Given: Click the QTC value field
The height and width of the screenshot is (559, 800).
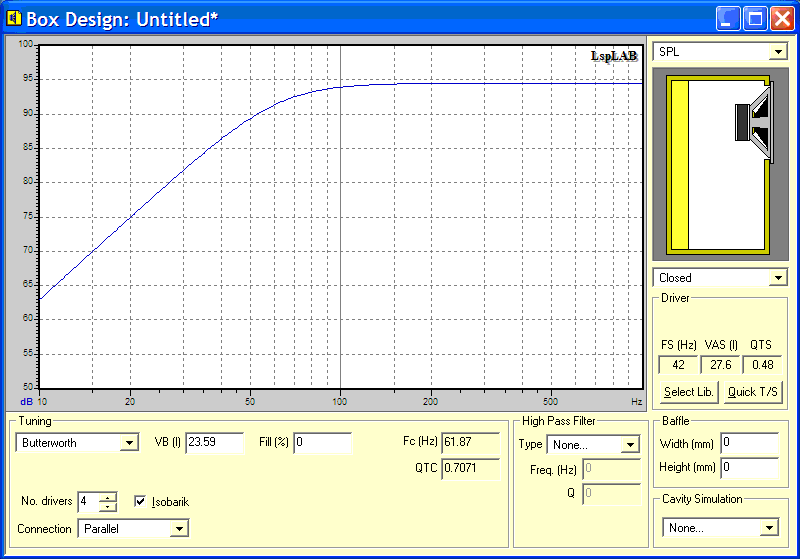Looking at the screenshot, I should pyautogui.click(x=470, y=468).
